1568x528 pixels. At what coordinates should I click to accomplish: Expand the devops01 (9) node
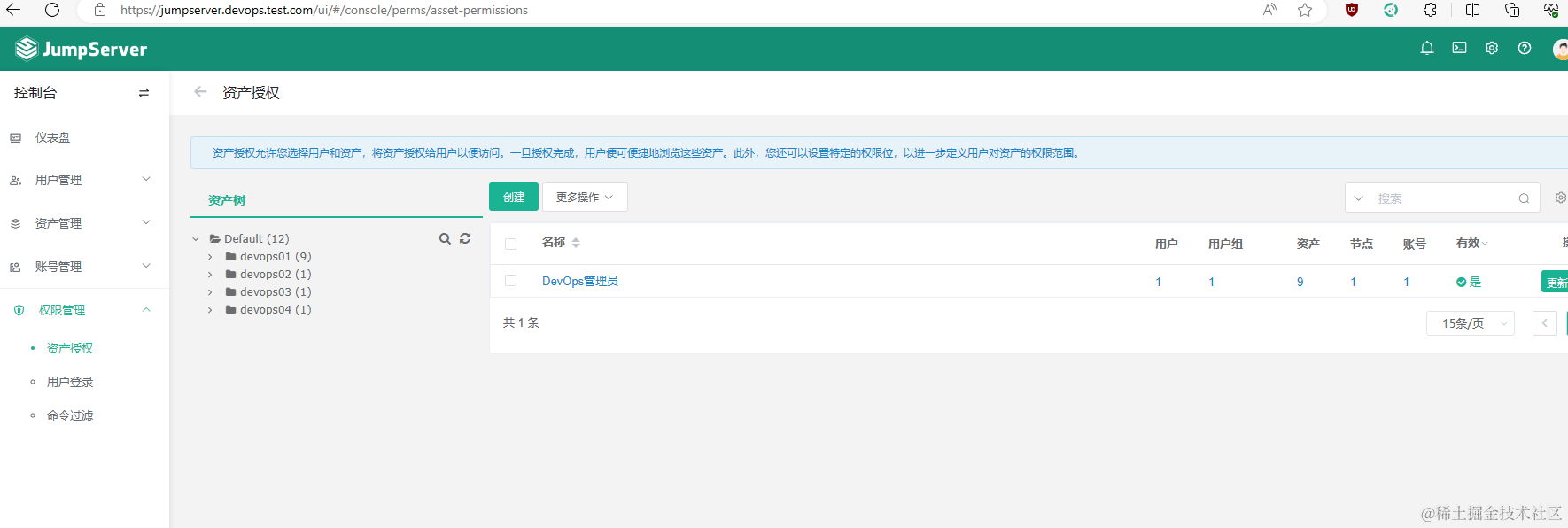[x=210, y=257]
